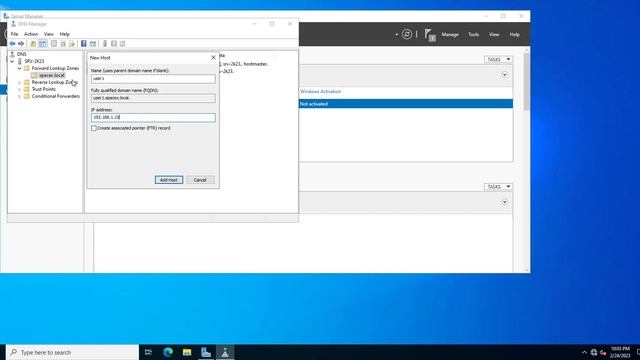The width and height of the screenshot is (640, 360).
Task: Open the Server Manager View menu
Action: click(494, 35)
